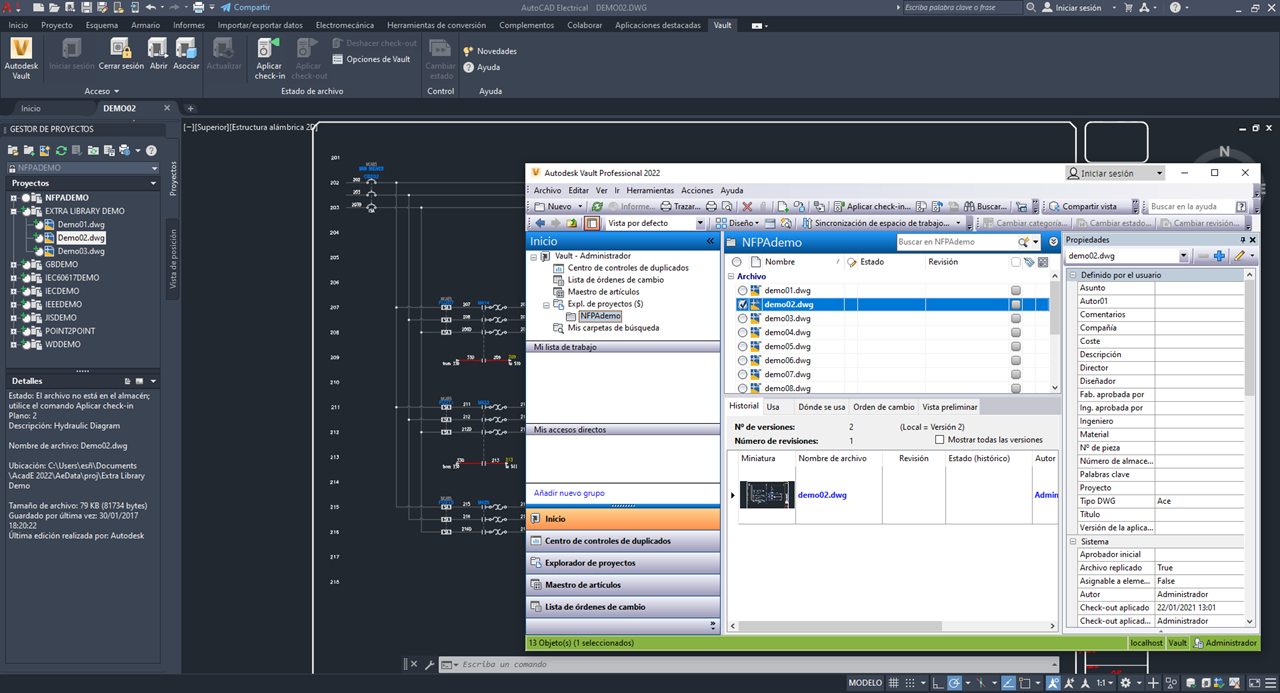Image resolution: width=1280 pixels, height=693 pixels.
Task: Open the NFPADEMO project dropdown
Action: point(152,168)
